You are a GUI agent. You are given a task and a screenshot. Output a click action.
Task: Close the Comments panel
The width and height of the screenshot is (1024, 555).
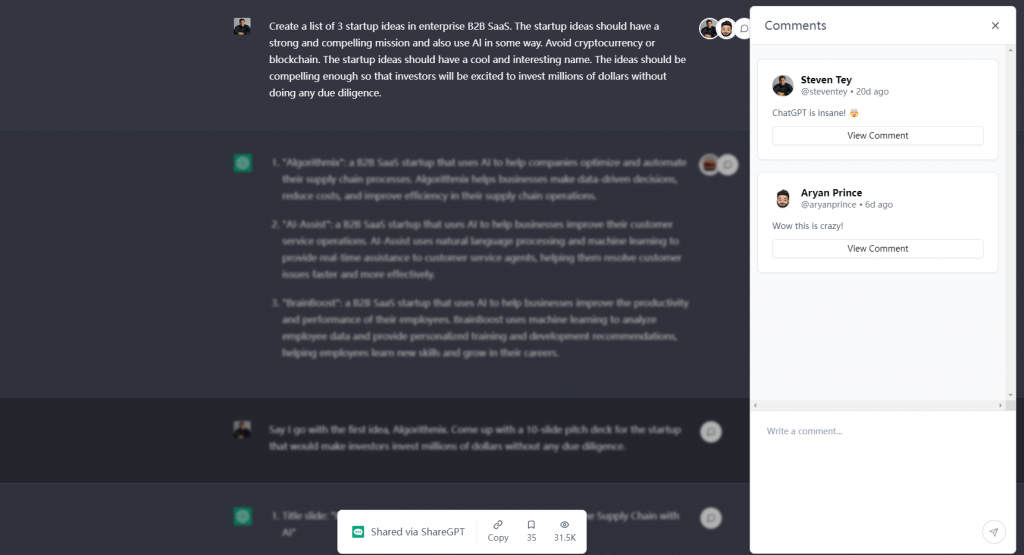tap(995, 25)
